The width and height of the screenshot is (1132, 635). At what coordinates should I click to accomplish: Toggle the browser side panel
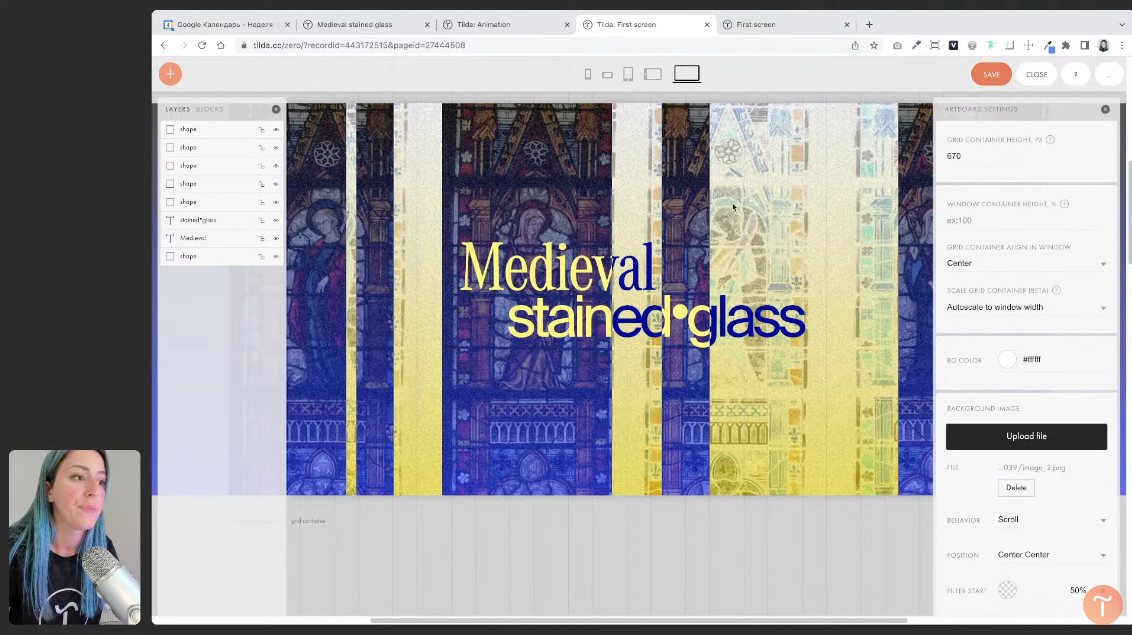coord(1084,45)
